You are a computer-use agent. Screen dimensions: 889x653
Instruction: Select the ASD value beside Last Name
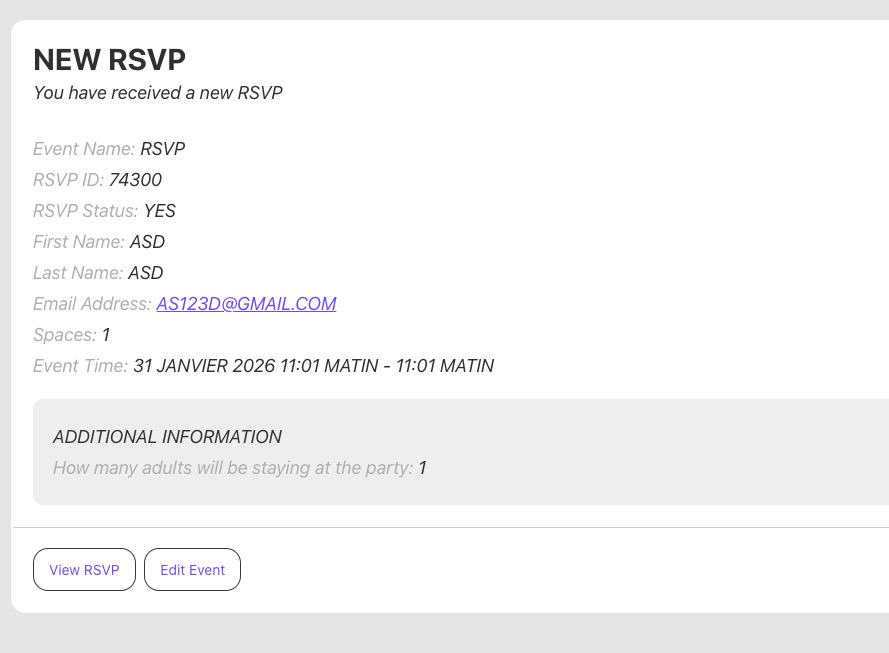click(x=145, y=273)
